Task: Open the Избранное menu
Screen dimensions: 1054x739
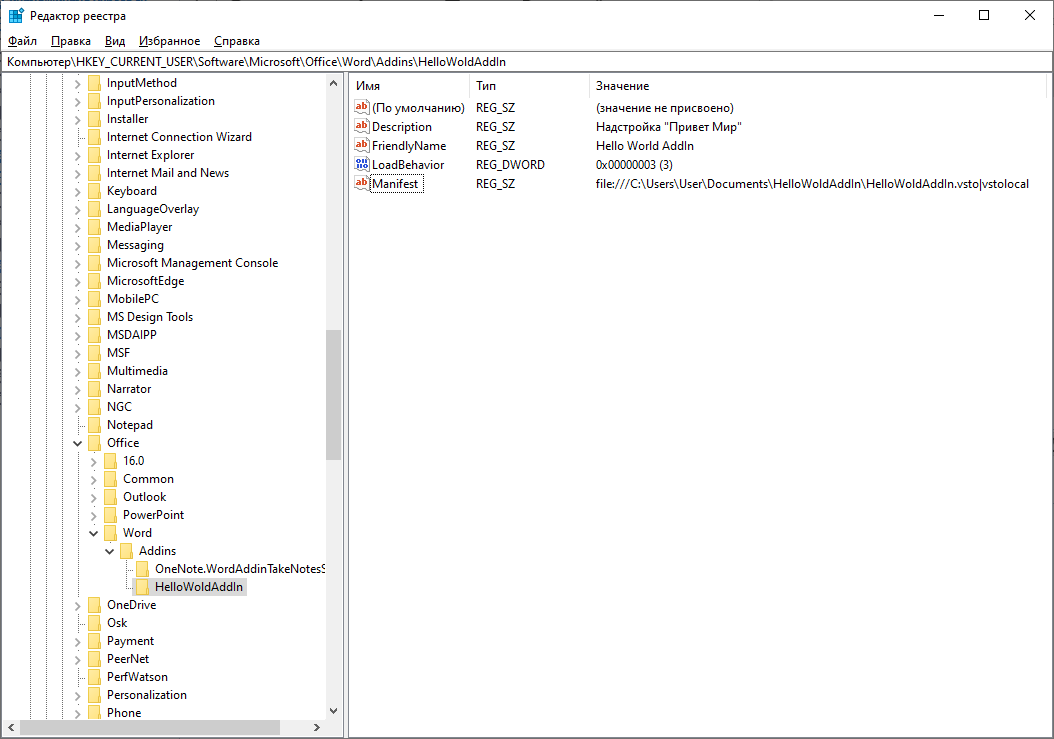Action: (169, 41)
